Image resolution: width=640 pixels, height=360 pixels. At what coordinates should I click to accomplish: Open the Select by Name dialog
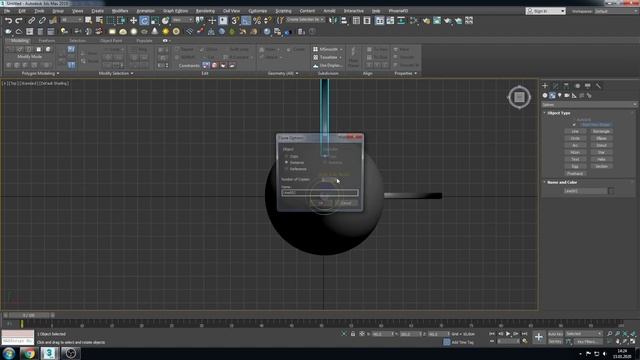[x=99, y=20]
